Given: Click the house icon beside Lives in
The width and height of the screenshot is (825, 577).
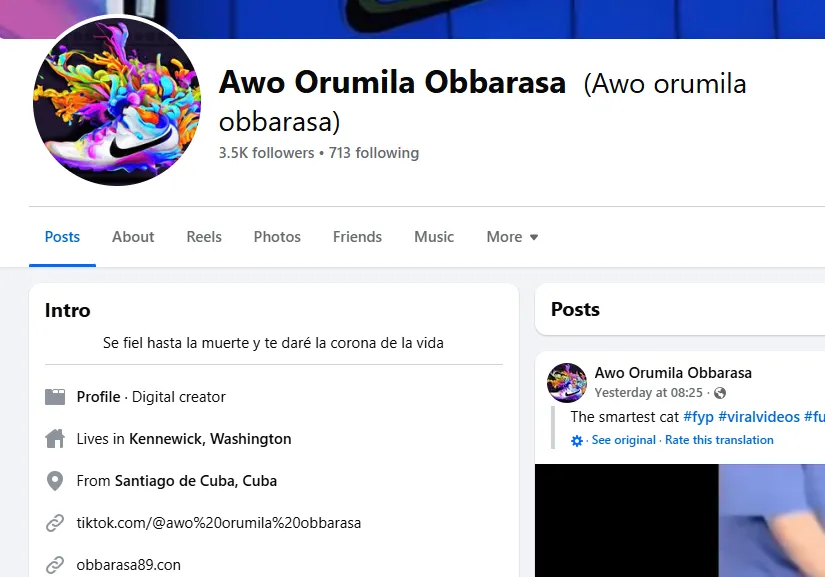Looking at the screenshot, I should pos(55,439).
